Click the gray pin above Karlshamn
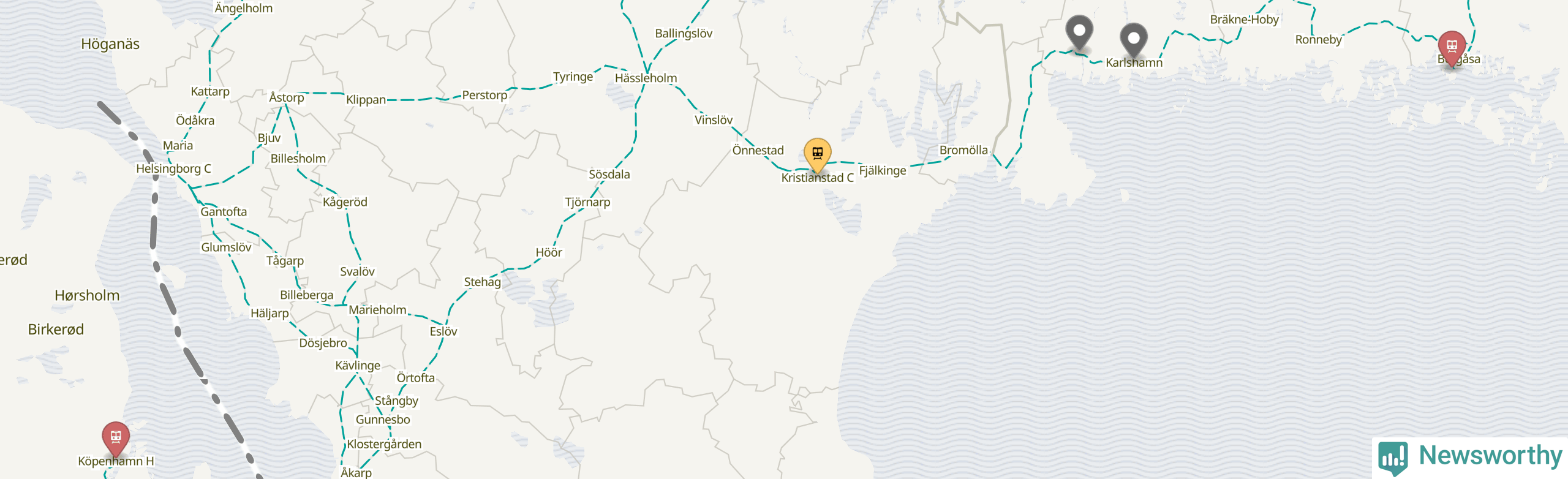Screen dimensions: 1568x479 pos(1134,40)
